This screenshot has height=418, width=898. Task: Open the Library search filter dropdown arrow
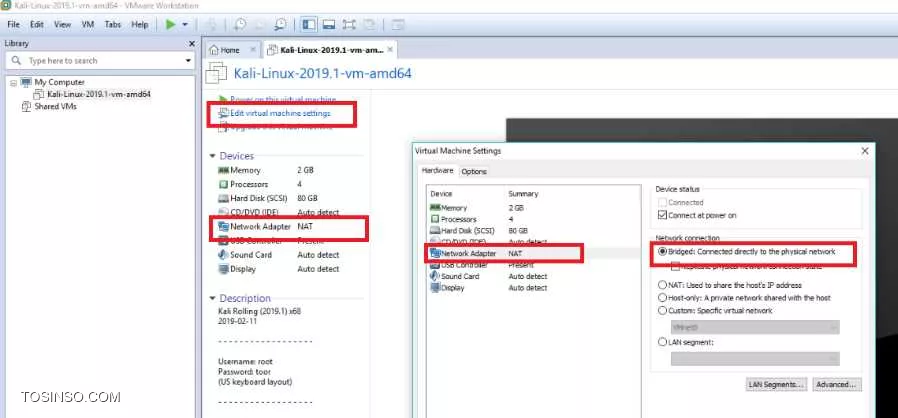pos(188,61)
